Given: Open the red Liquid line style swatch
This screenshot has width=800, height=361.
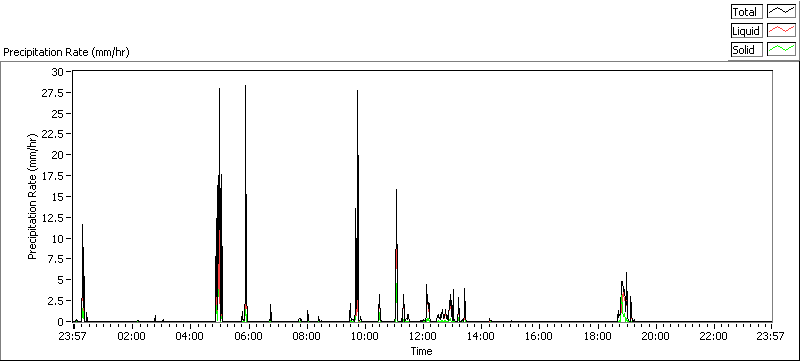Looking at the screenshot, I should (x=782, y=31).
